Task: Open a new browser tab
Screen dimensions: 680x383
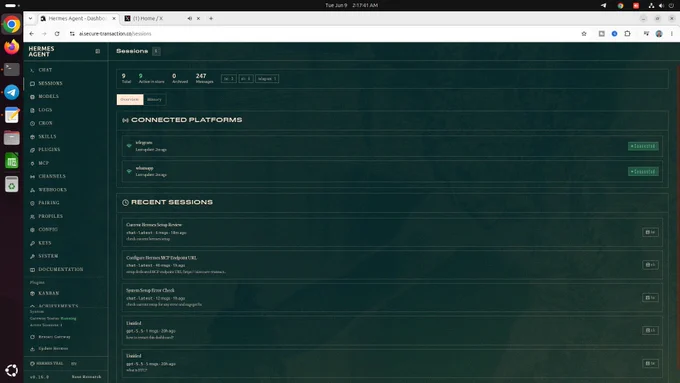Action: (211, 19)
